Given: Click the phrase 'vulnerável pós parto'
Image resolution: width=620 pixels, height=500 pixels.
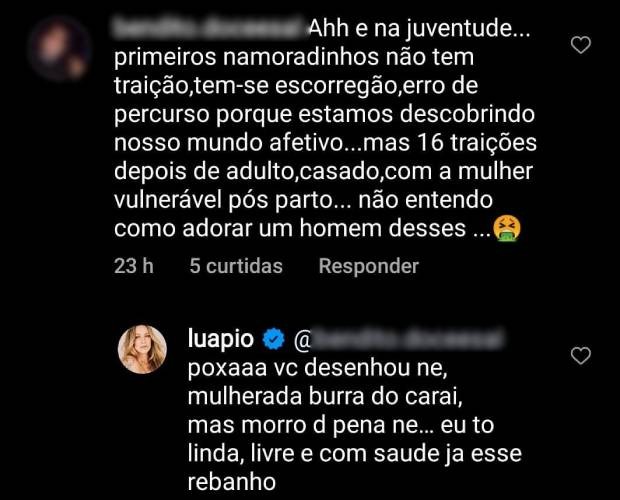Looking at the screenshot, I should point(224,200).
